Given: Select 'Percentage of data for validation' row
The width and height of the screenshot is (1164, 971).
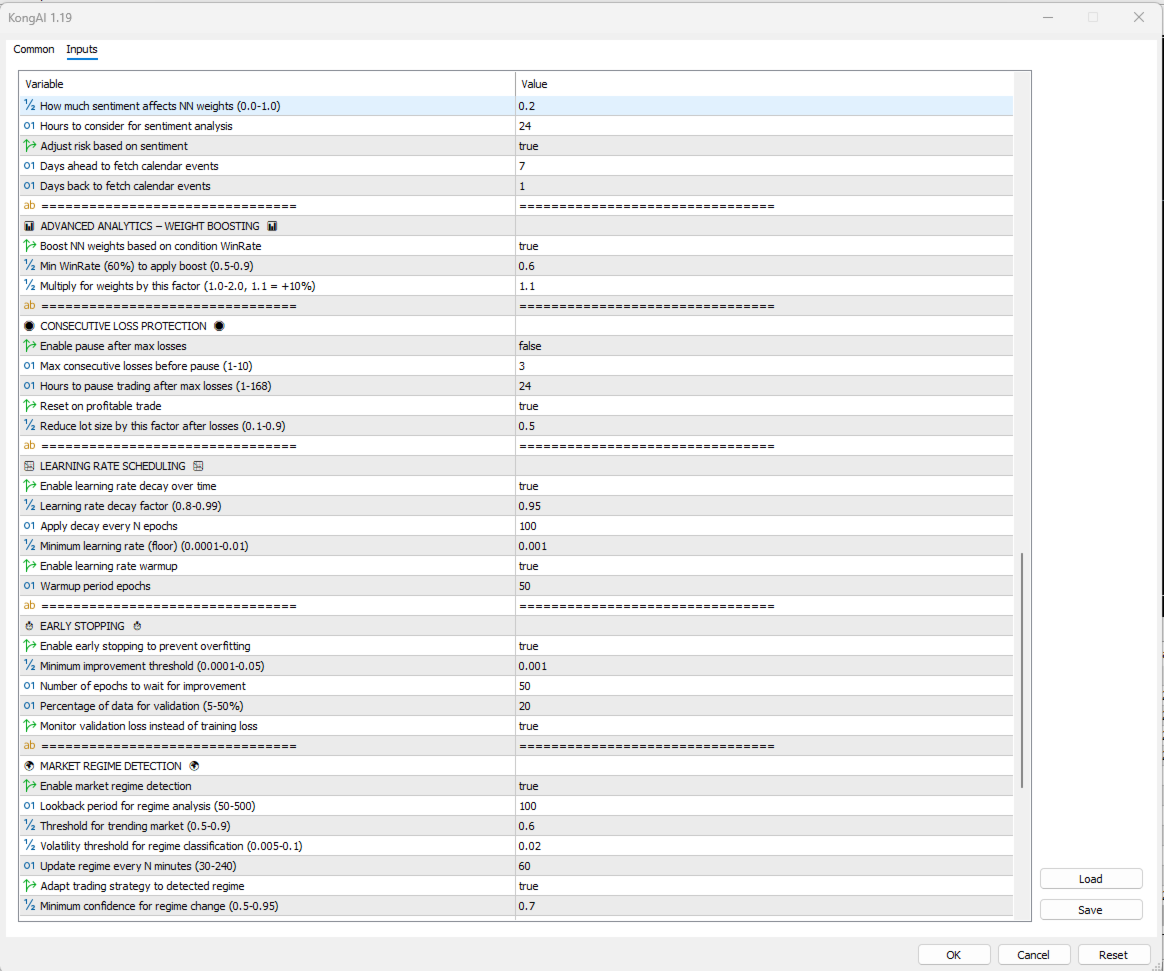Looking at the screenshot, I should click(517, 706).
